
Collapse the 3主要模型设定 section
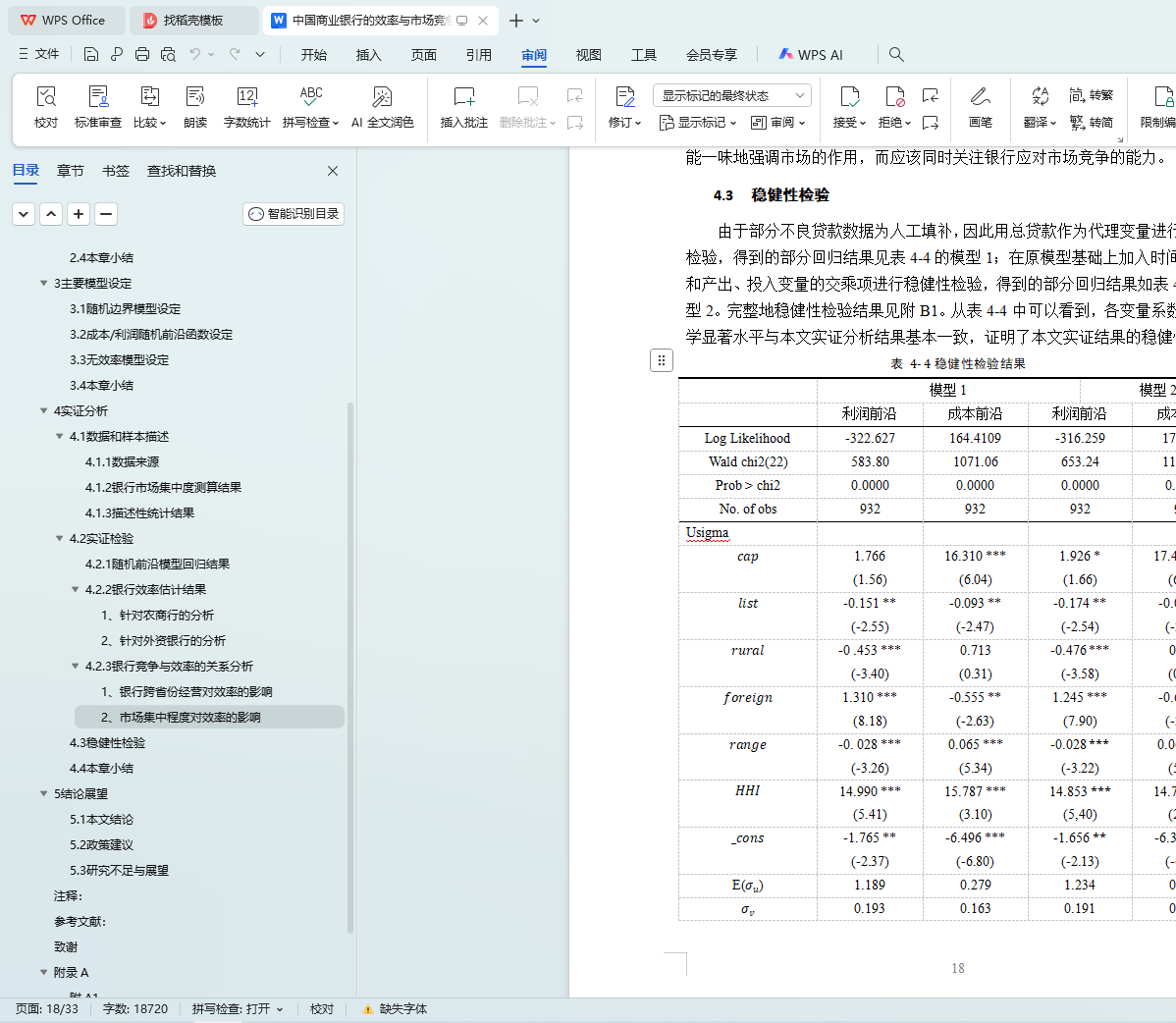click(x=43, y=284)
